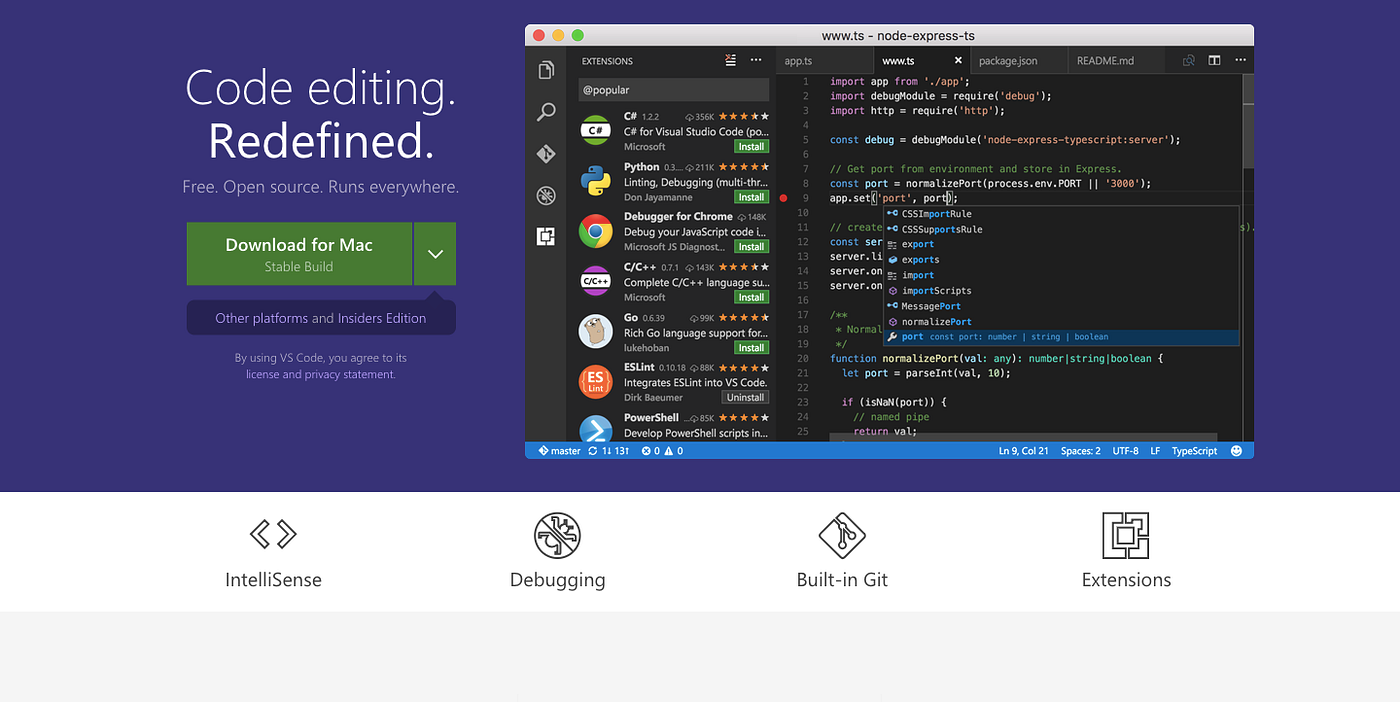Click the @popular extensions search field
The height and width of the screenshot is (702, 1400).
point(673,90)
